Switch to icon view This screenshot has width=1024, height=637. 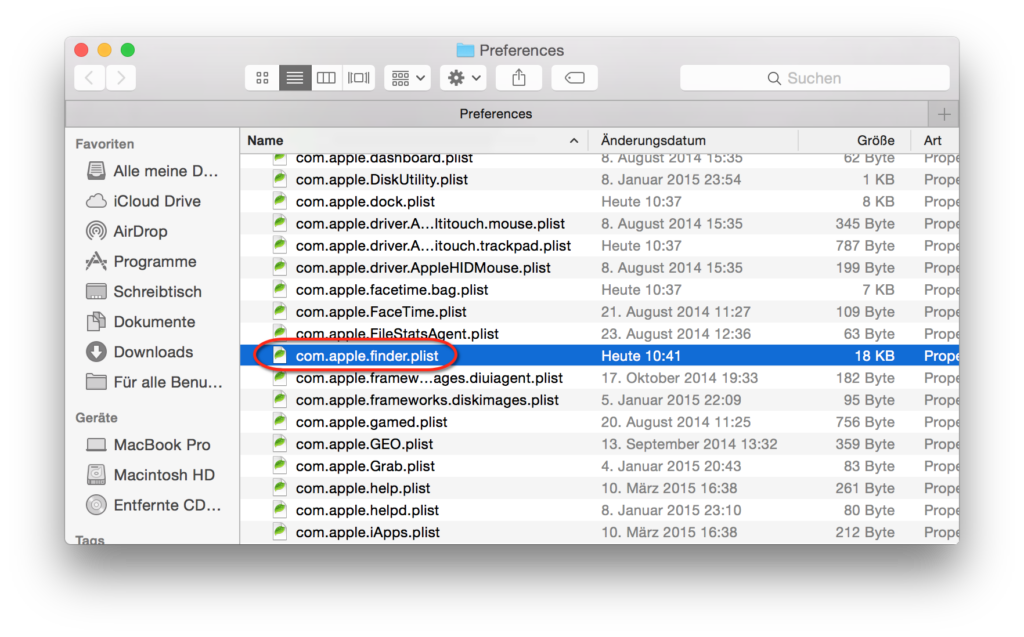click(263, 78)
